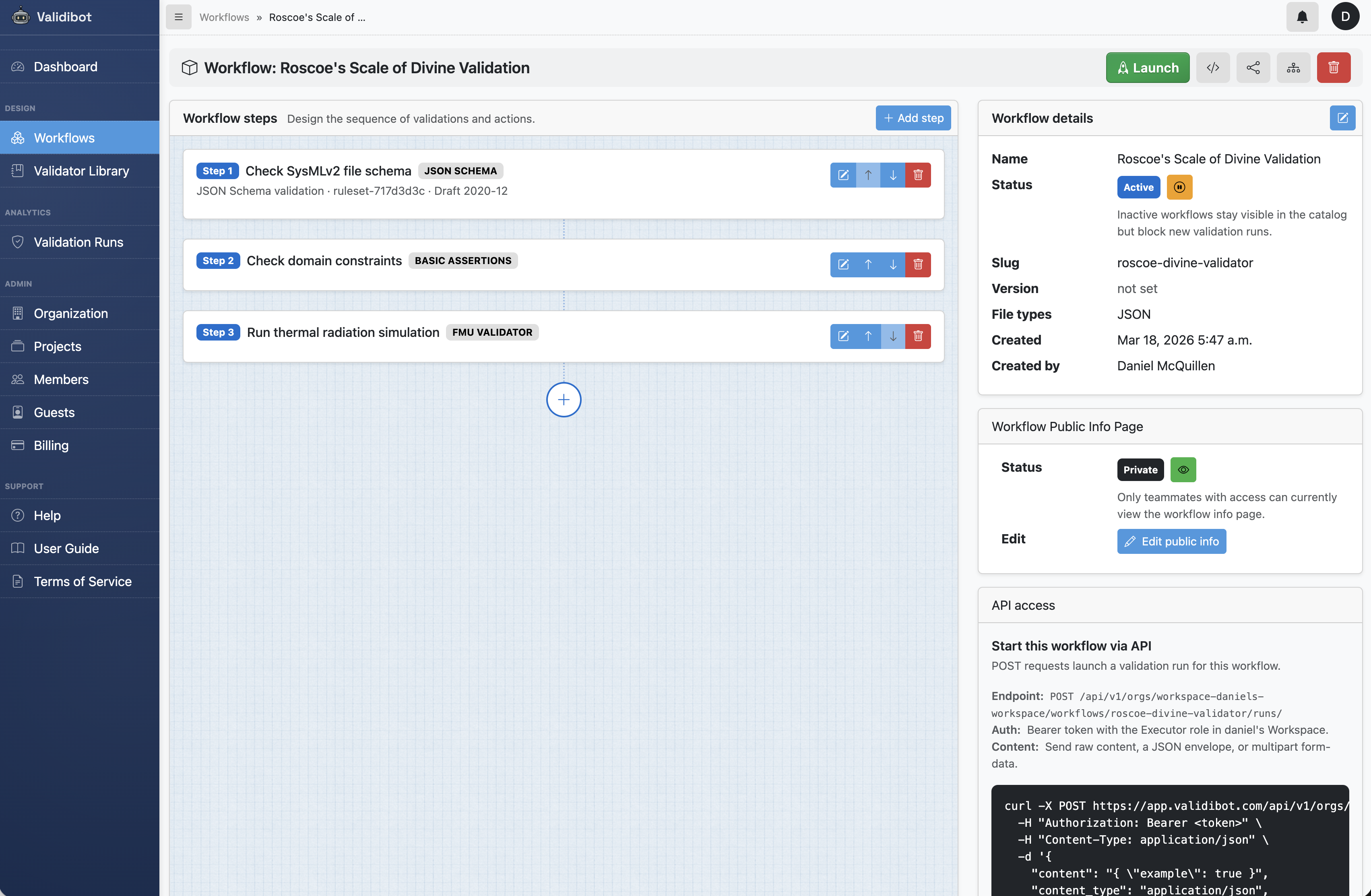This screenshot has width=1371, height=896.
Task: Open the user avatar menu
Action: [1346, 17]
